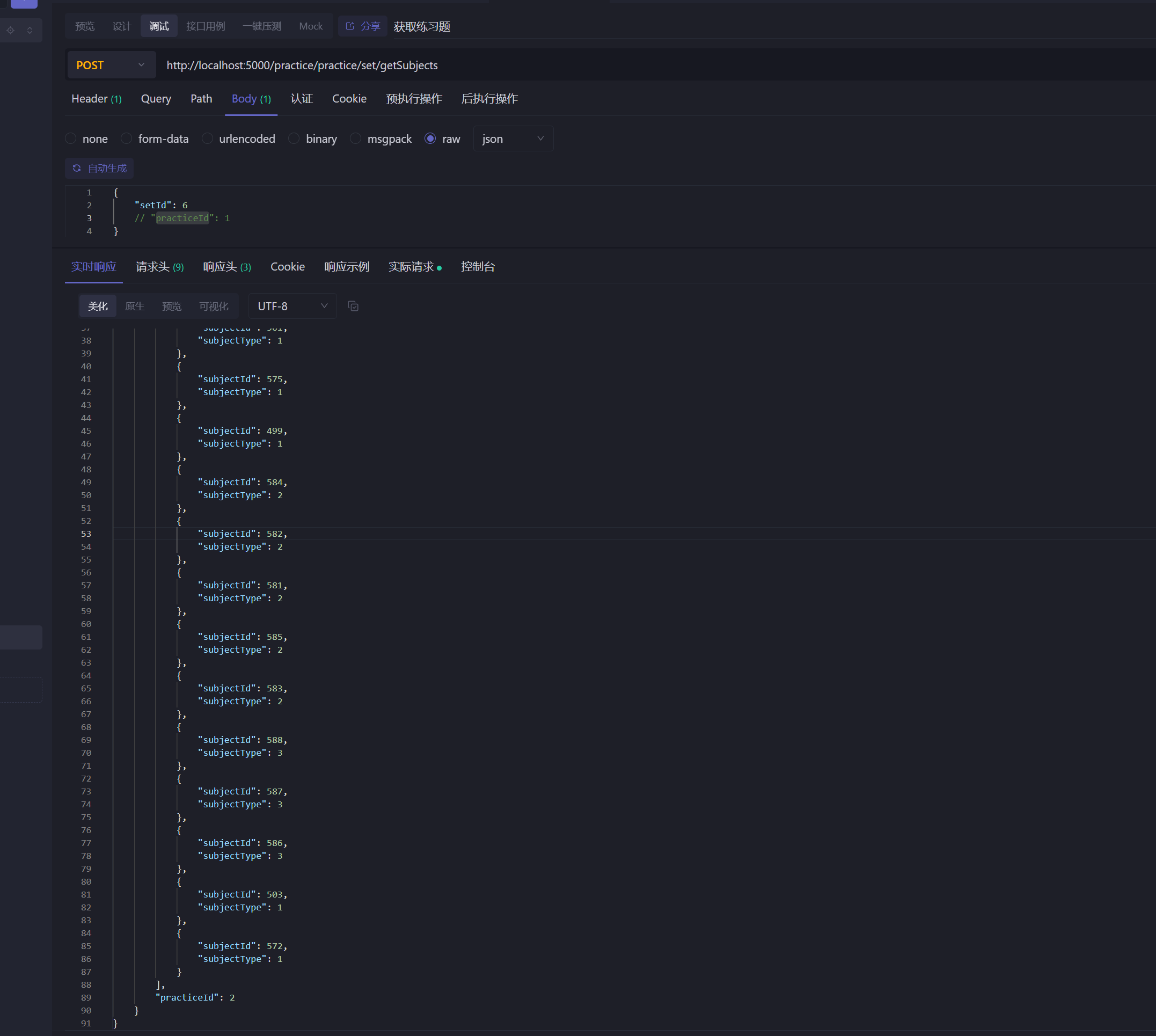The height and width of the screenshot is (1036, 1156).
Task: Select the 原生 response view
Action: [134, 307]
